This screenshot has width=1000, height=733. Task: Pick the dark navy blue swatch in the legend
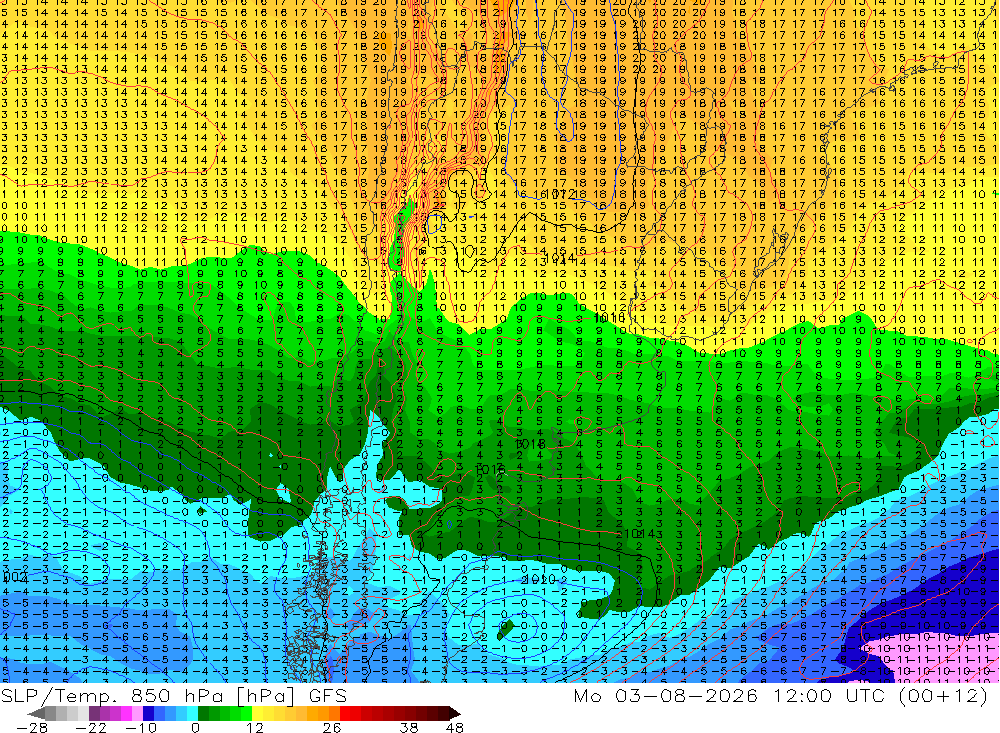149,713
